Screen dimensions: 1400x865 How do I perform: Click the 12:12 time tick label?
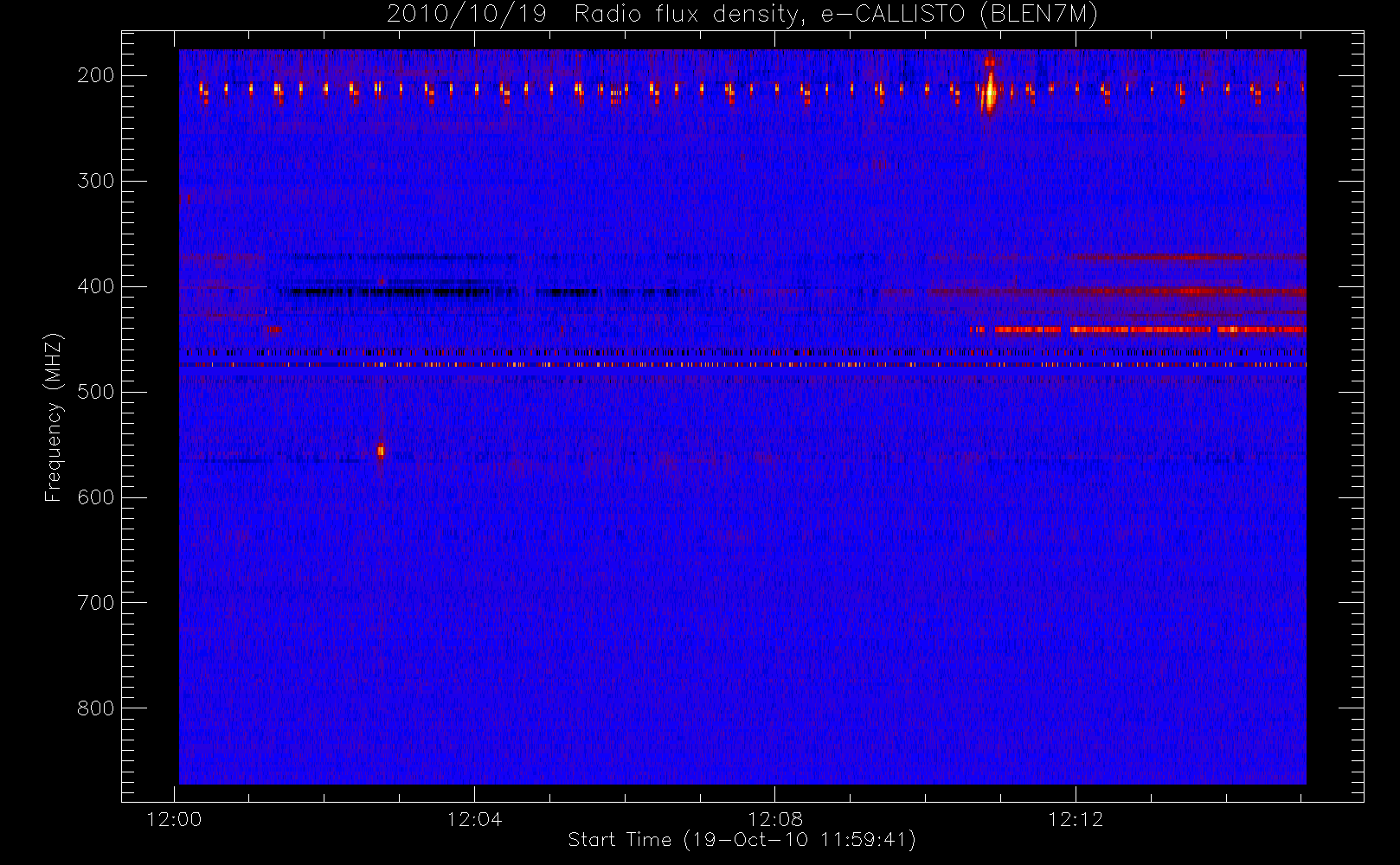tap(1076, 819)
